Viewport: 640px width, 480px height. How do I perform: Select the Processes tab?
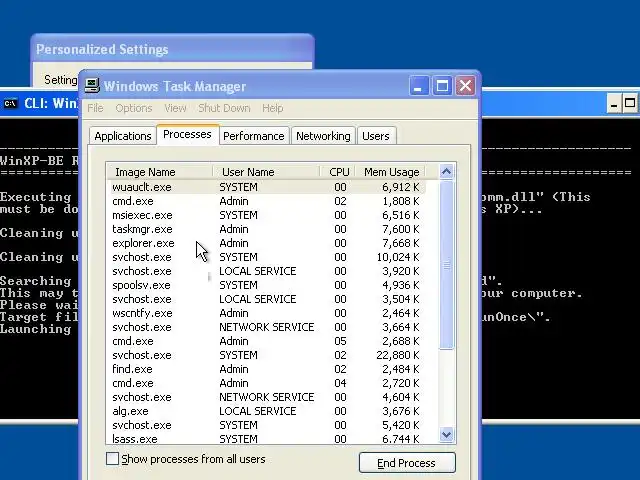pos(187,134)
